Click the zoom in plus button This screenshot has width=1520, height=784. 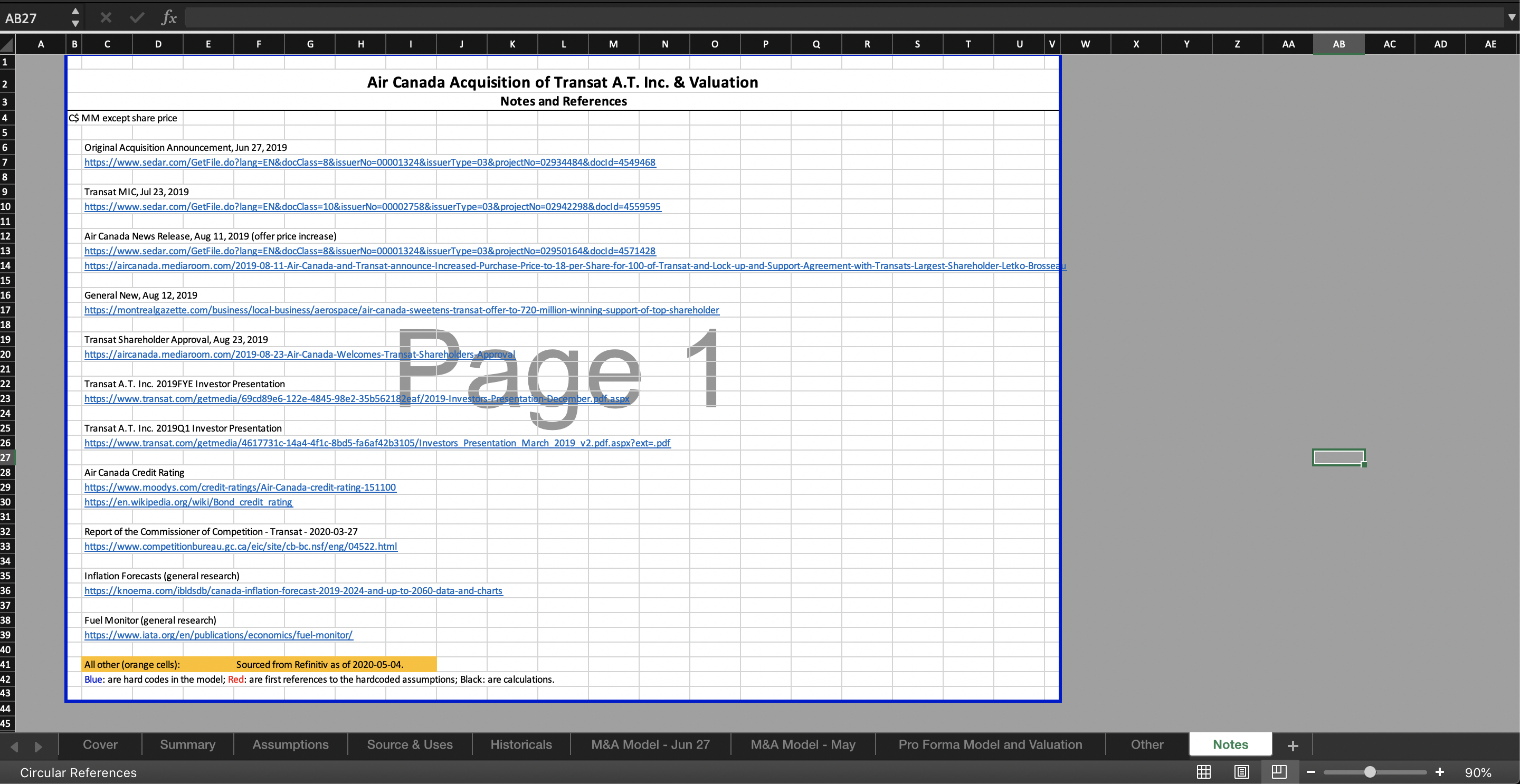(1439, 772)
